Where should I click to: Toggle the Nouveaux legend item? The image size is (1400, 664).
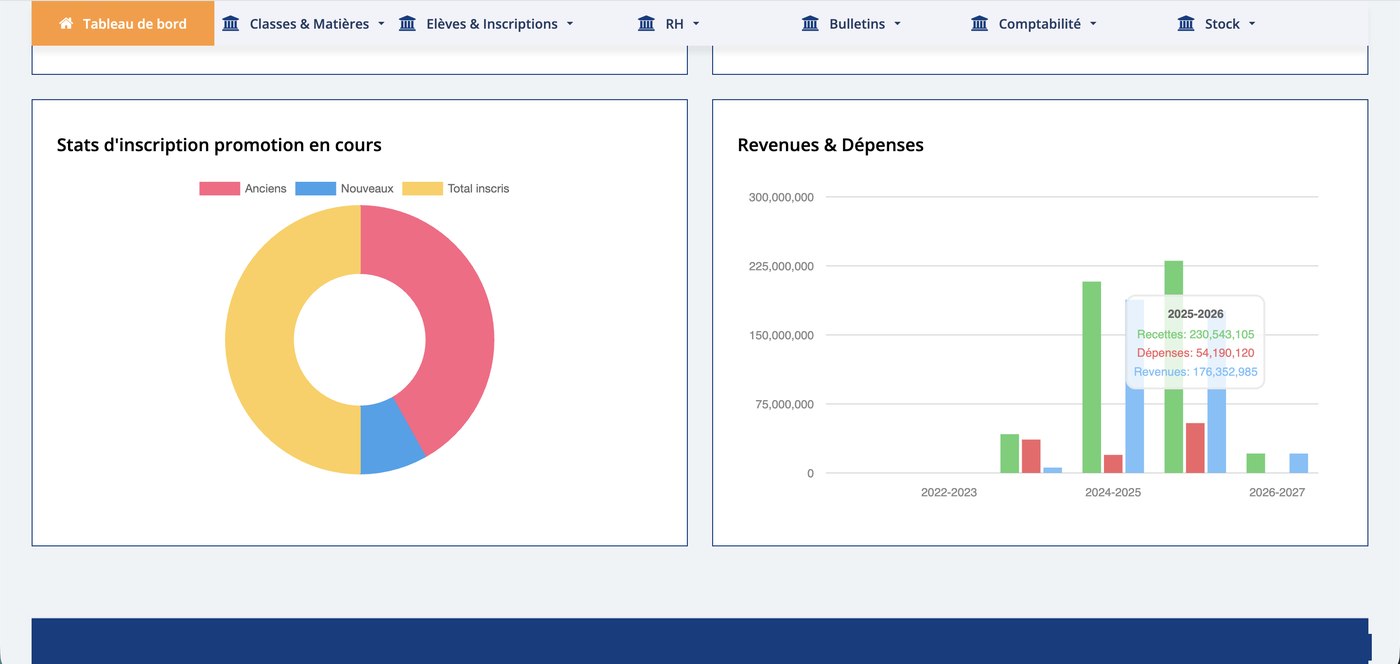(x=345, y=188)
